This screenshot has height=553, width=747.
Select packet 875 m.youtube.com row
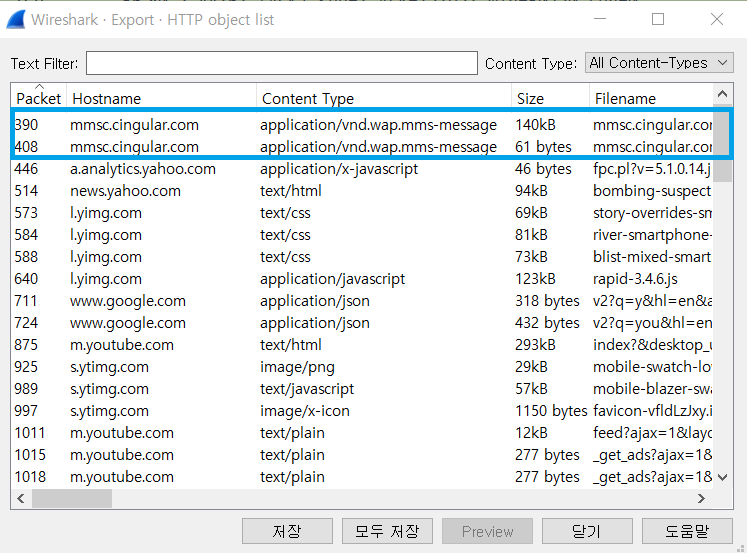[363, 344]
